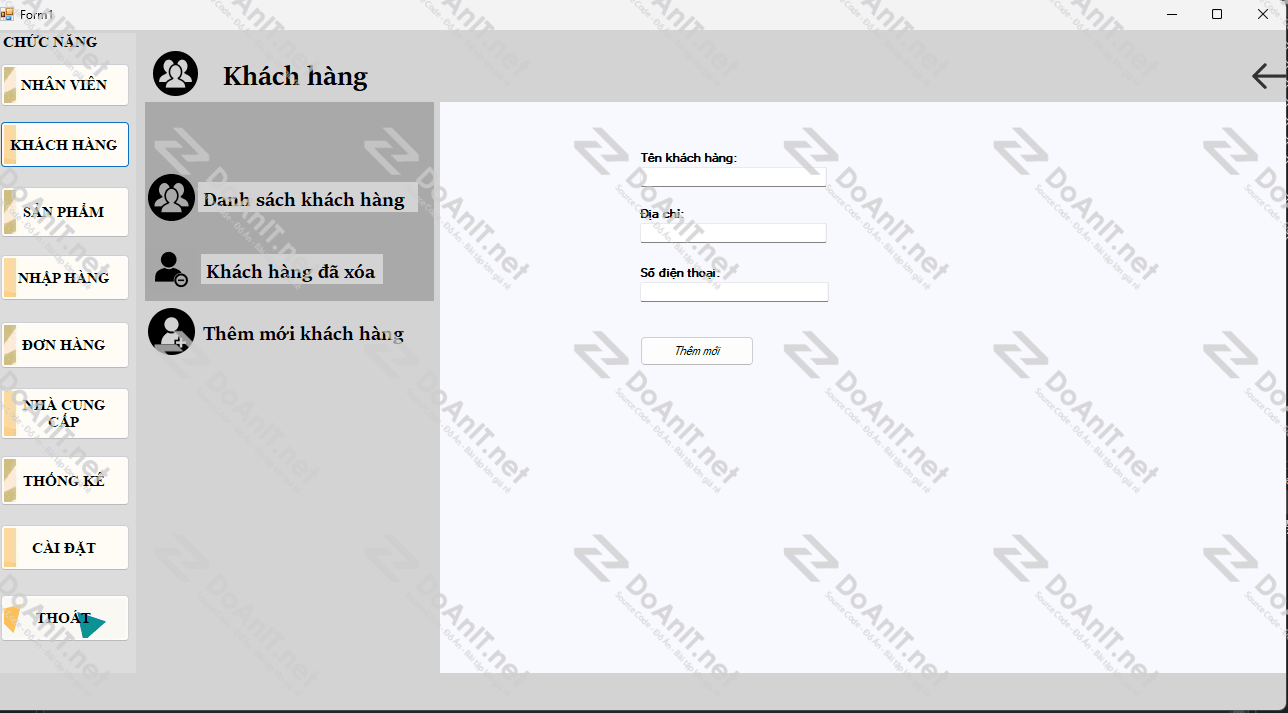Open CÀI ĐẶT settings

65,548
